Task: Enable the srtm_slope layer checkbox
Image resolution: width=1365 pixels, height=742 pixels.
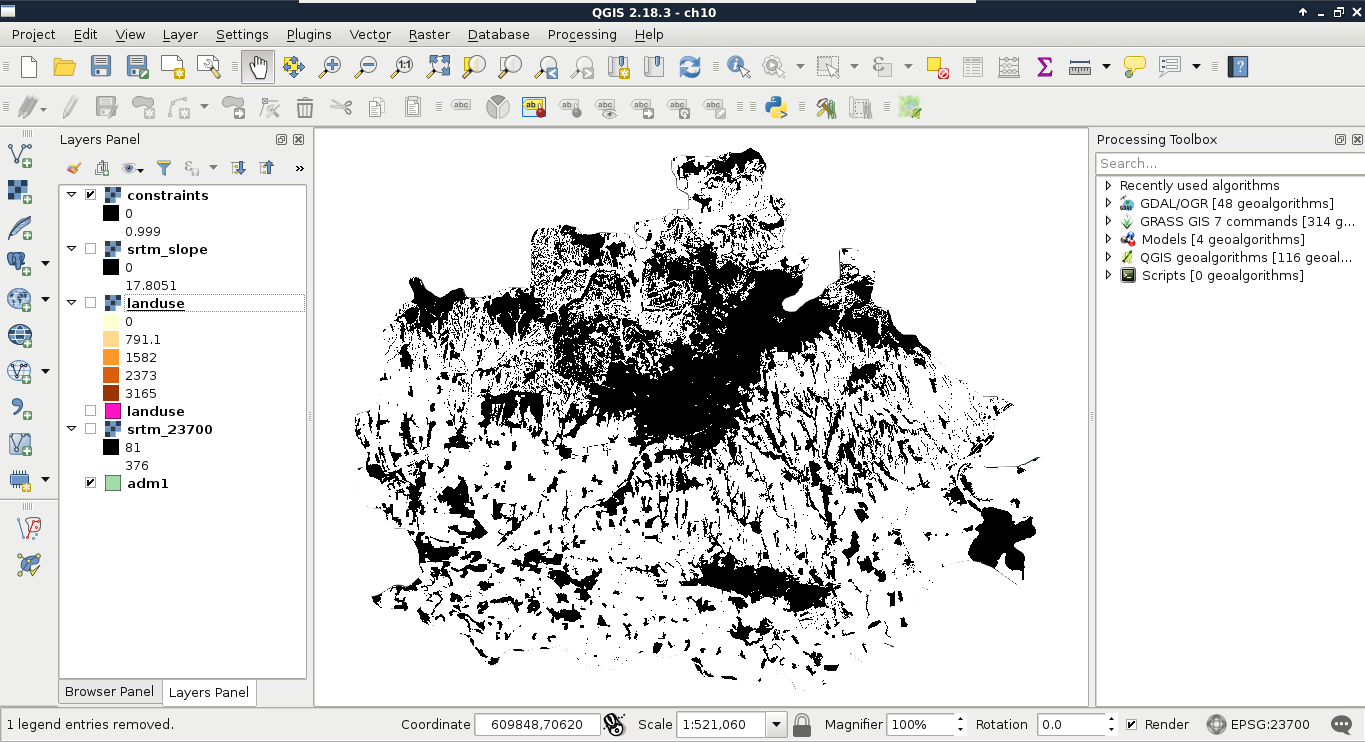Action: tap(91, 249)
